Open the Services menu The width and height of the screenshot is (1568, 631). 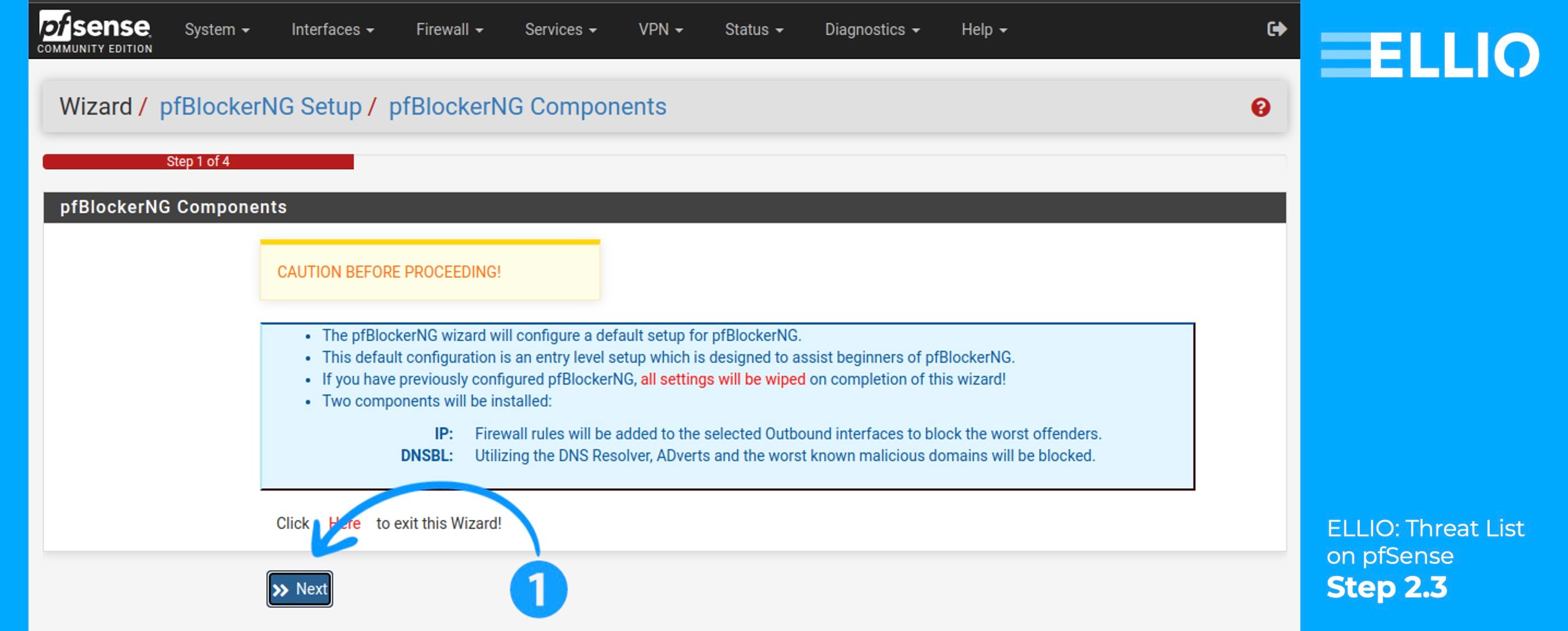tap(560, 29)
